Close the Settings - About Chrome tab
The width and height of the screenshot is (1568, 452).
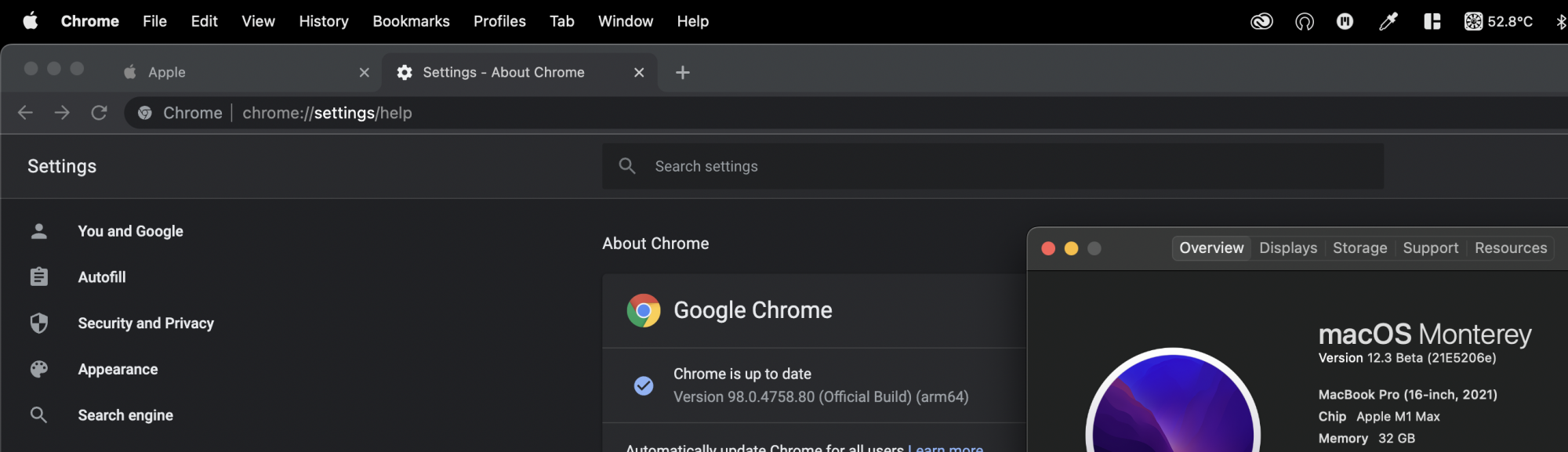click(x=639, y=72)
